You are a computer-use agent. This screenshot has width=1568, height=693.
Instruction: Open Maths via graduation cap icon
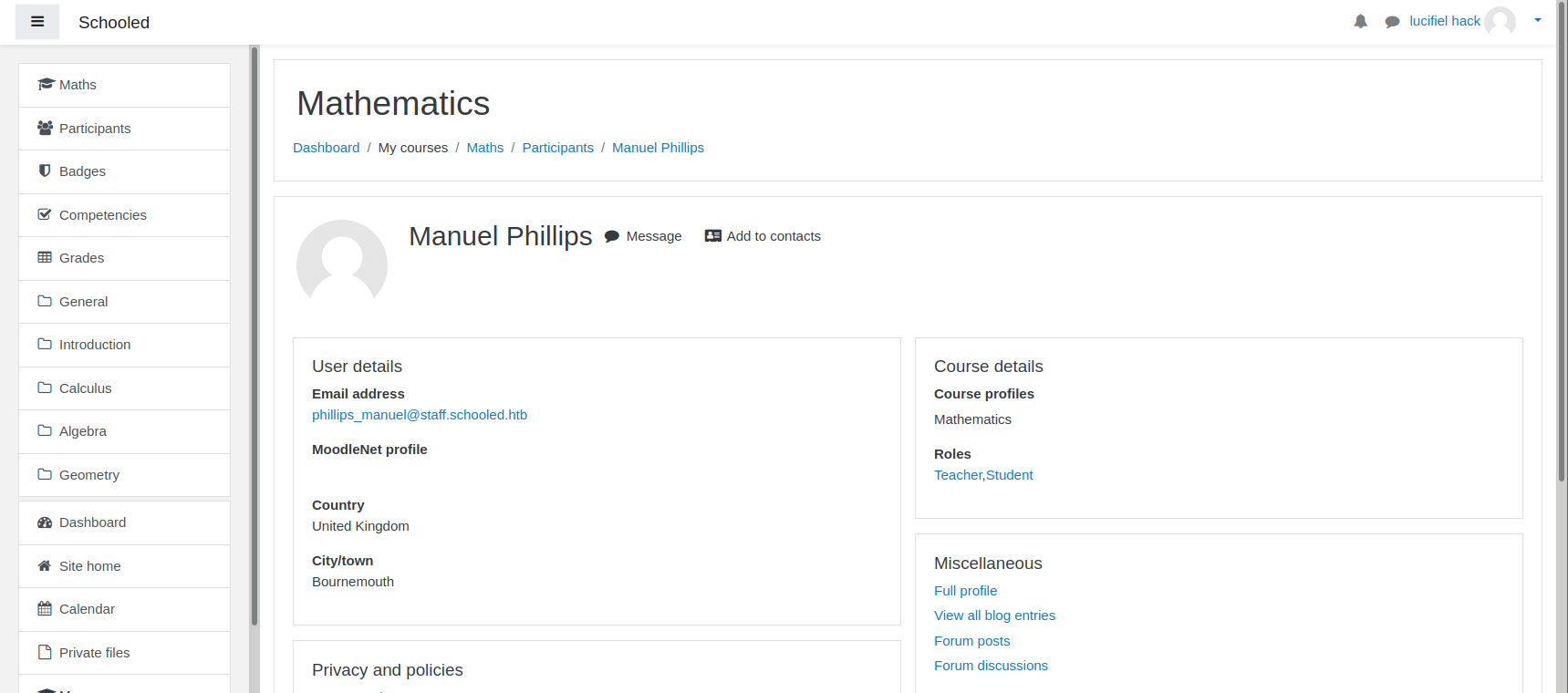pyautogui.click(x=46, y=84)
